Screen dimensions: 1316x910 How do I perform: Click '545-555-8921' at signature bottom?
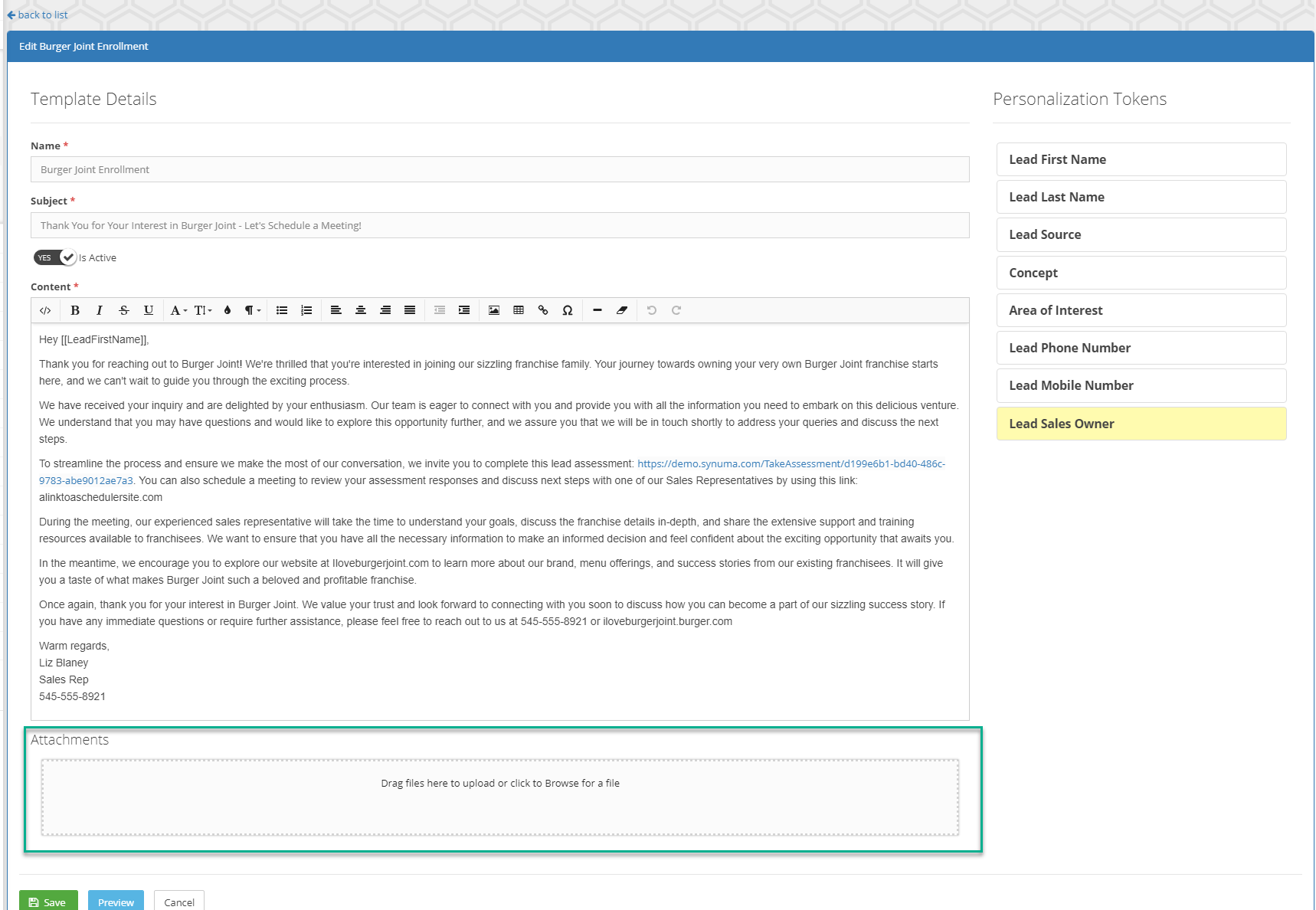click(72, 696)
